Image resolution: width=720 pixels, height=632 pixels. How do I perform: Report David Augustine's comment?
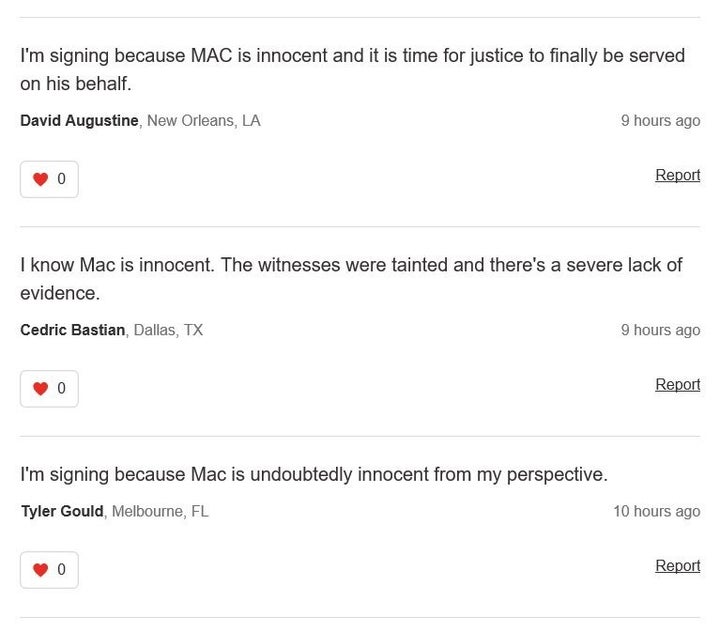[x=677, y=175]
